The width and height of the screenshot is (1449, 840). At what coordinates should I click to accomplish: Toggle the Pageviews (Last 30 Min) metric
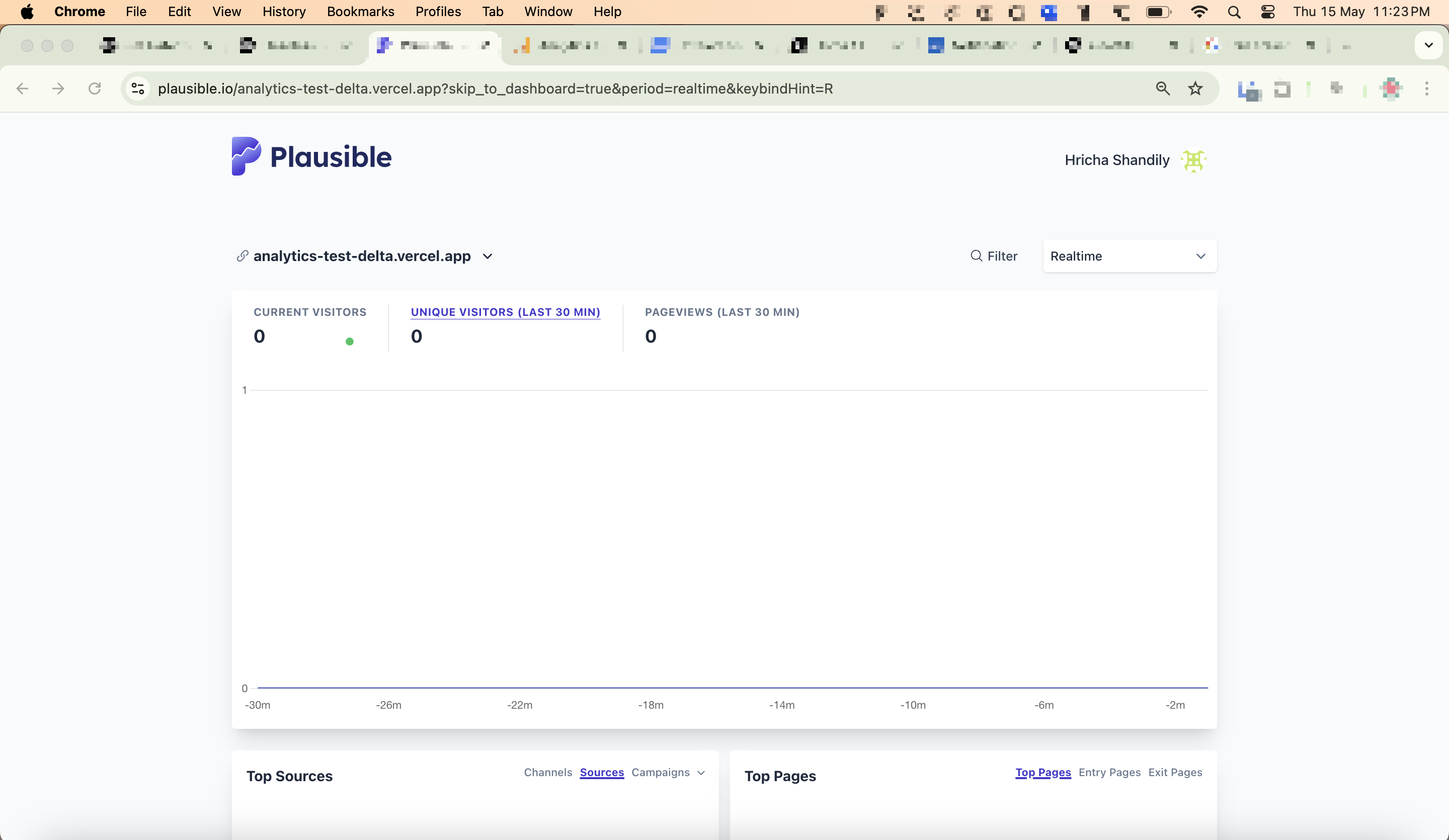(722, 312)
